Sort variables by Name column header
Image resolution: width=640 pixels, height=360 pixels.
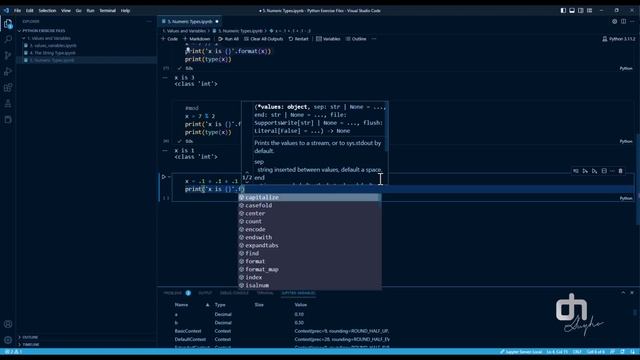click(181, 304)
